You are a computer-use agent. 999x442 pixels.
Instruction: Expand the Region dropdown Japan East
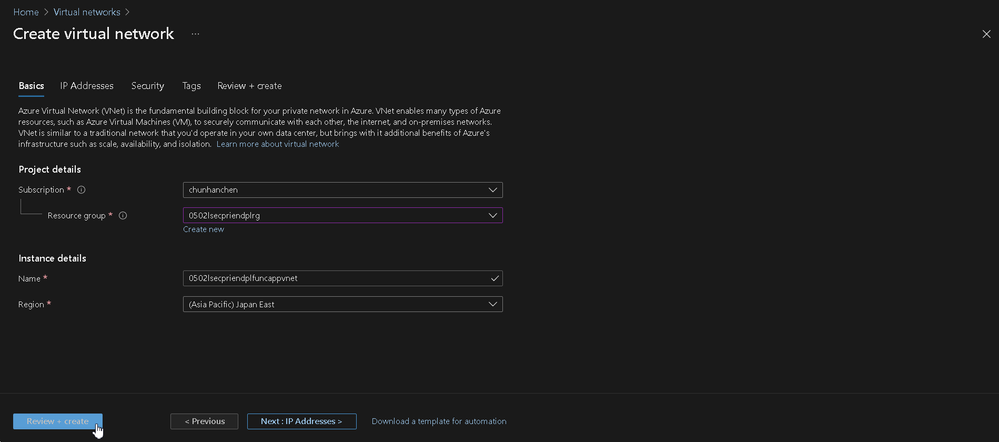click(x=343, y=304)
